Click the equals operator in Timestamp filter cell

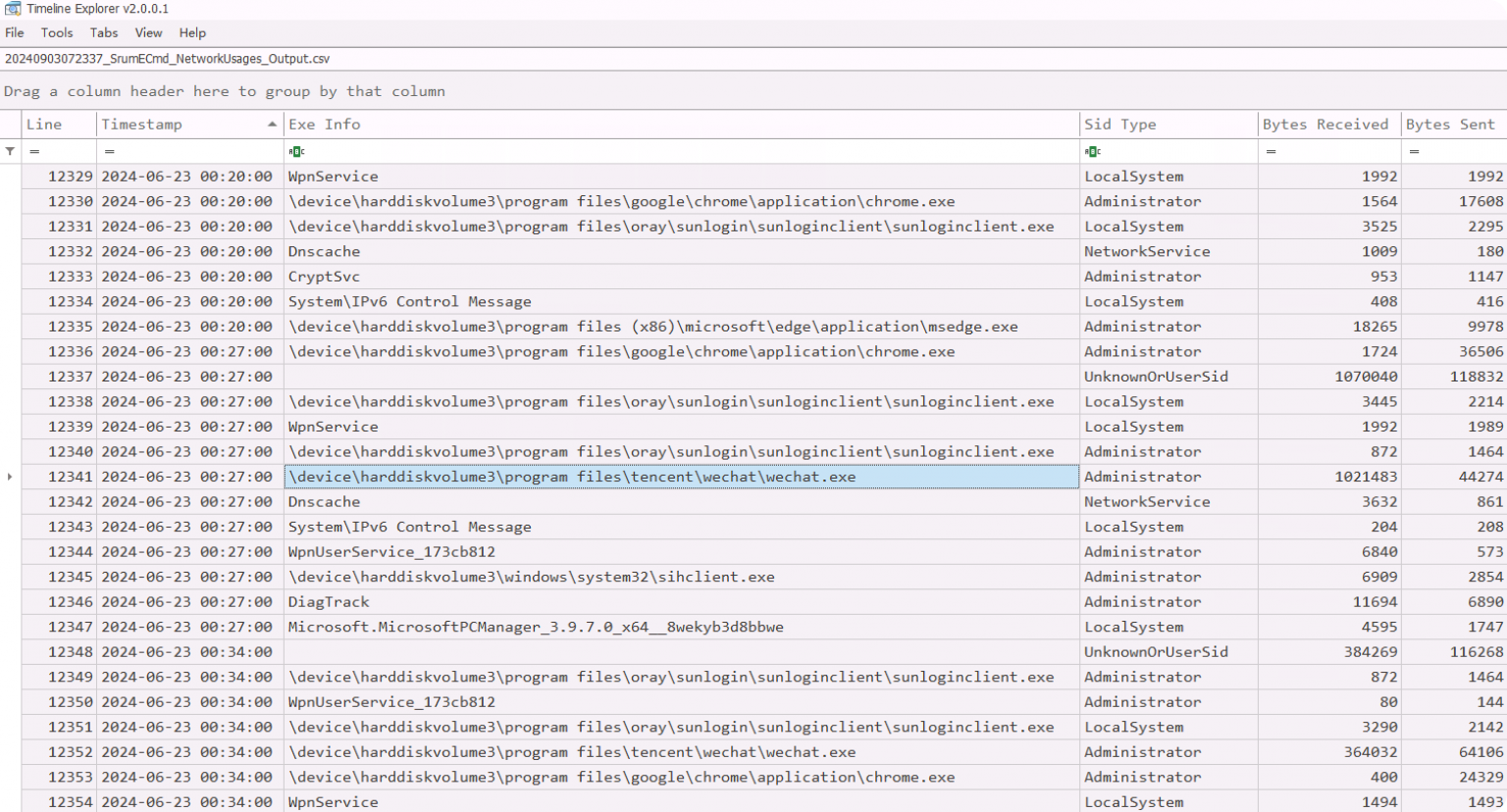pyautogui.click(x=109, y=151)
